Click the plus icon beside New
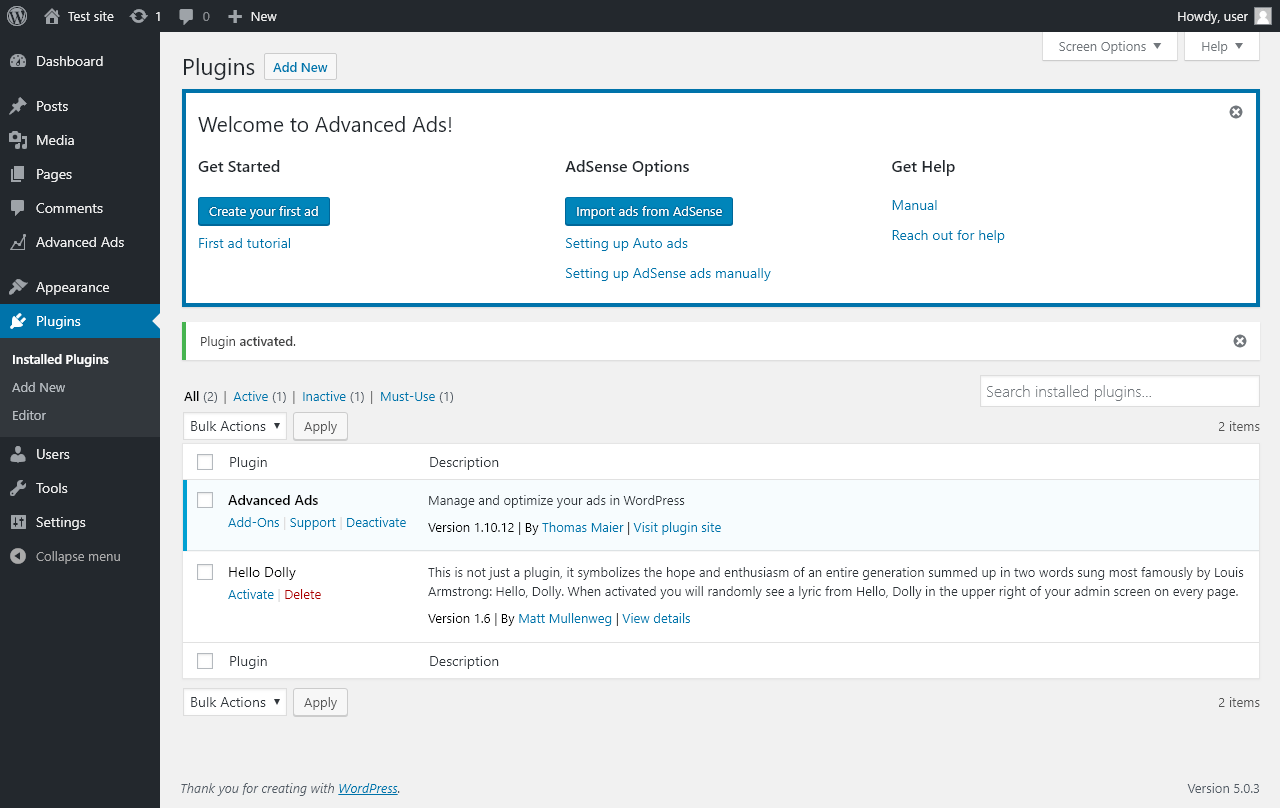 click(x=235, y=16)
